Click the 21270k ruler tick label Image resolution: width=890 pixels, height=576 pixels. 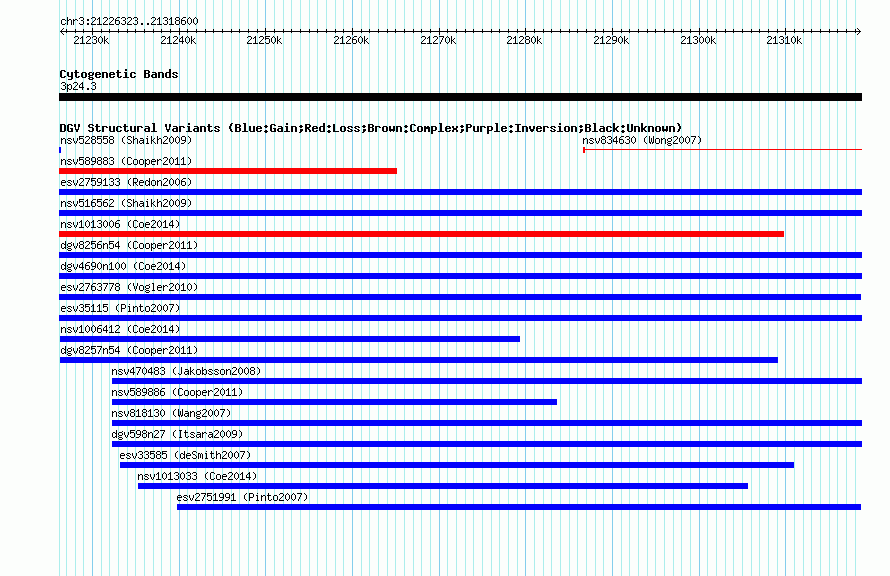pos(438,40)
